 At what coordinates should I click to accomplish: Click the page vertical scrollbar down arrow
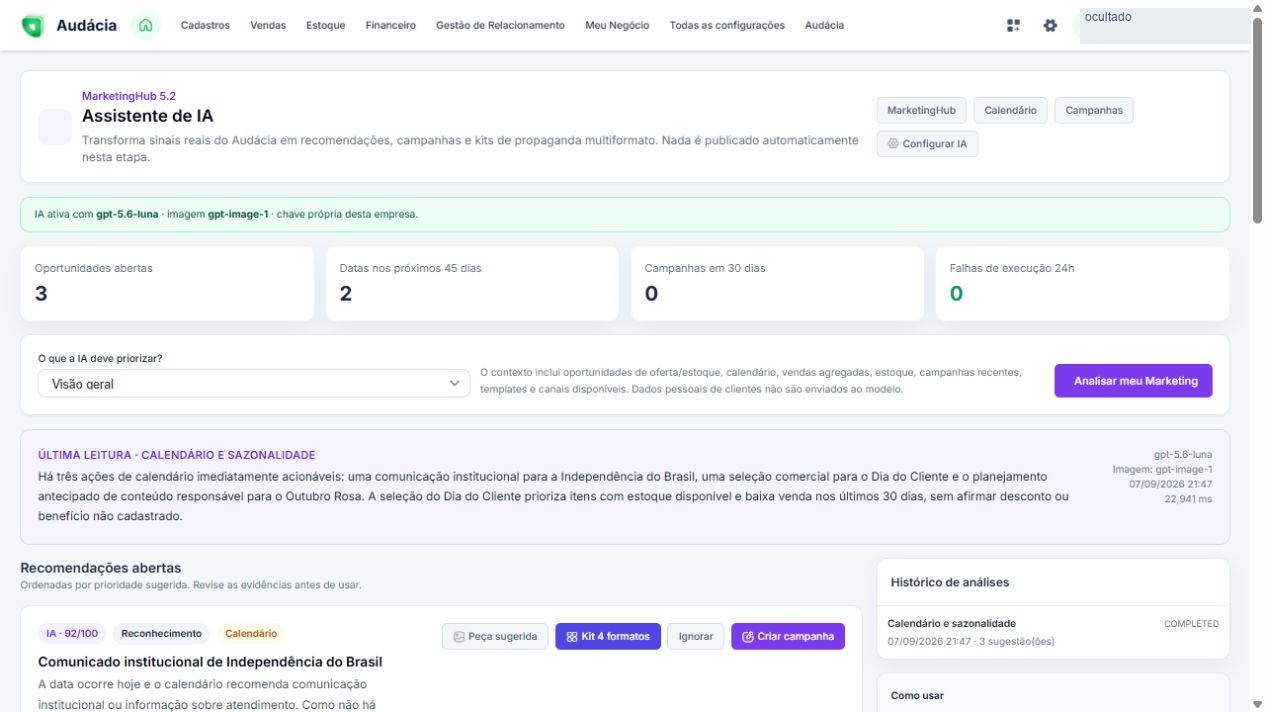tap(1257, 704)
